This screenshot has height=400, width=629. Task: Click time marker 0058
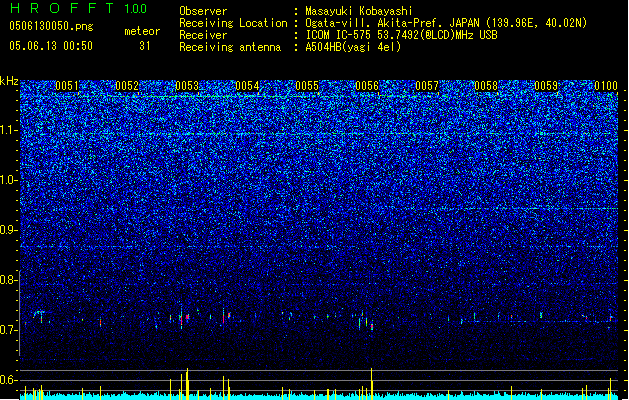tap(486, 86)
